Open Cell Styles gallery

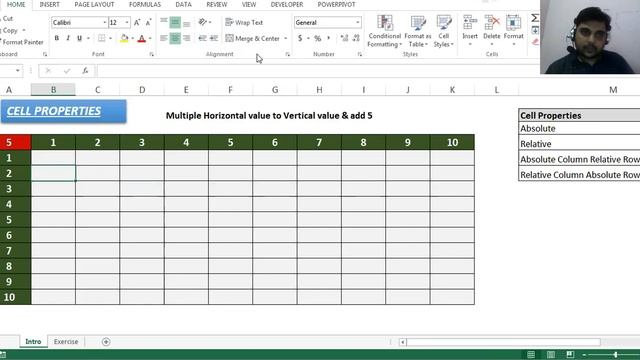(x=444, y=31)
